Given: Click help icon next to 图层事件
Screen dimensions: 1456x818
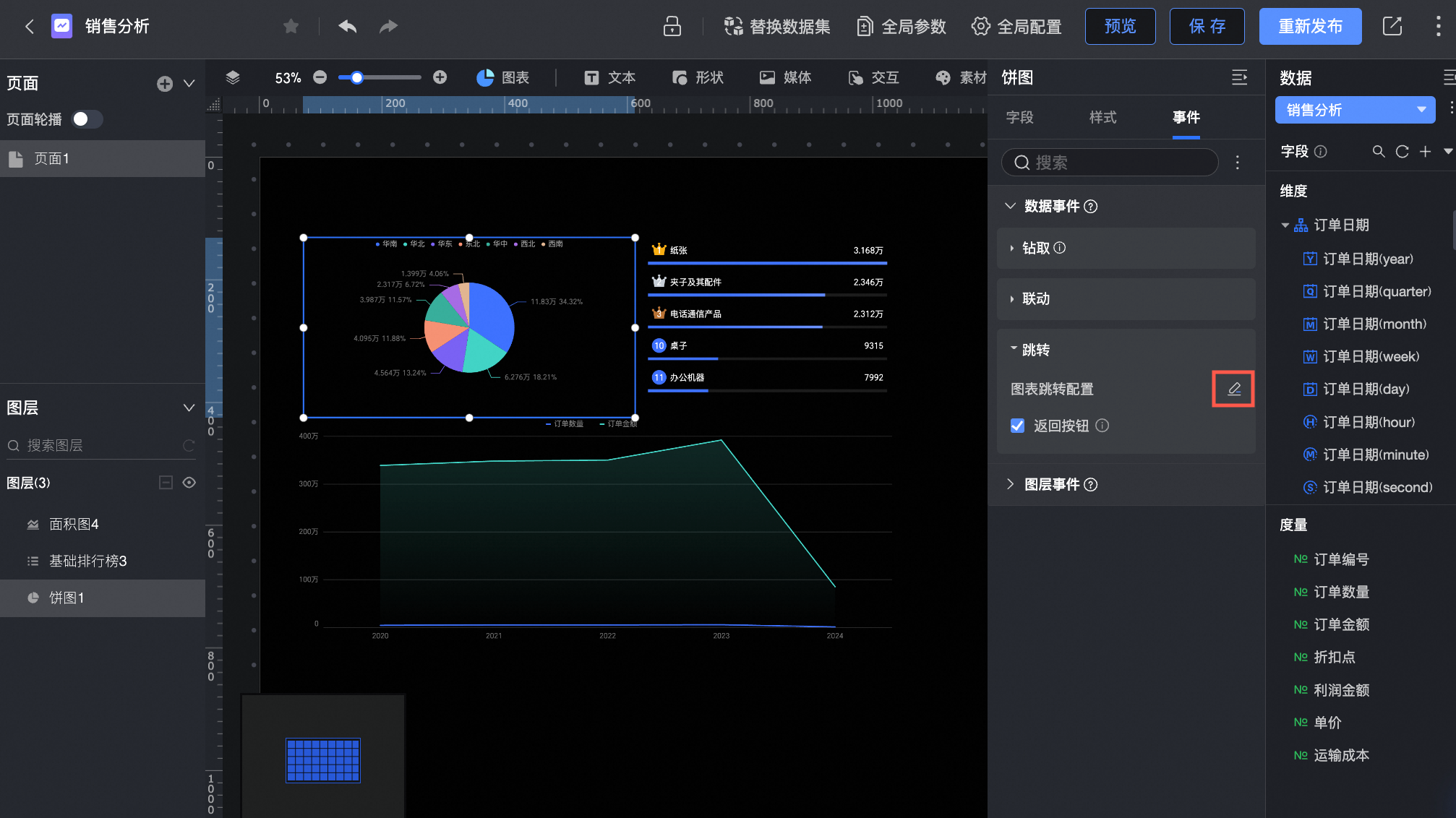Looking at the screenshot, I should [x=1091, y=485].
